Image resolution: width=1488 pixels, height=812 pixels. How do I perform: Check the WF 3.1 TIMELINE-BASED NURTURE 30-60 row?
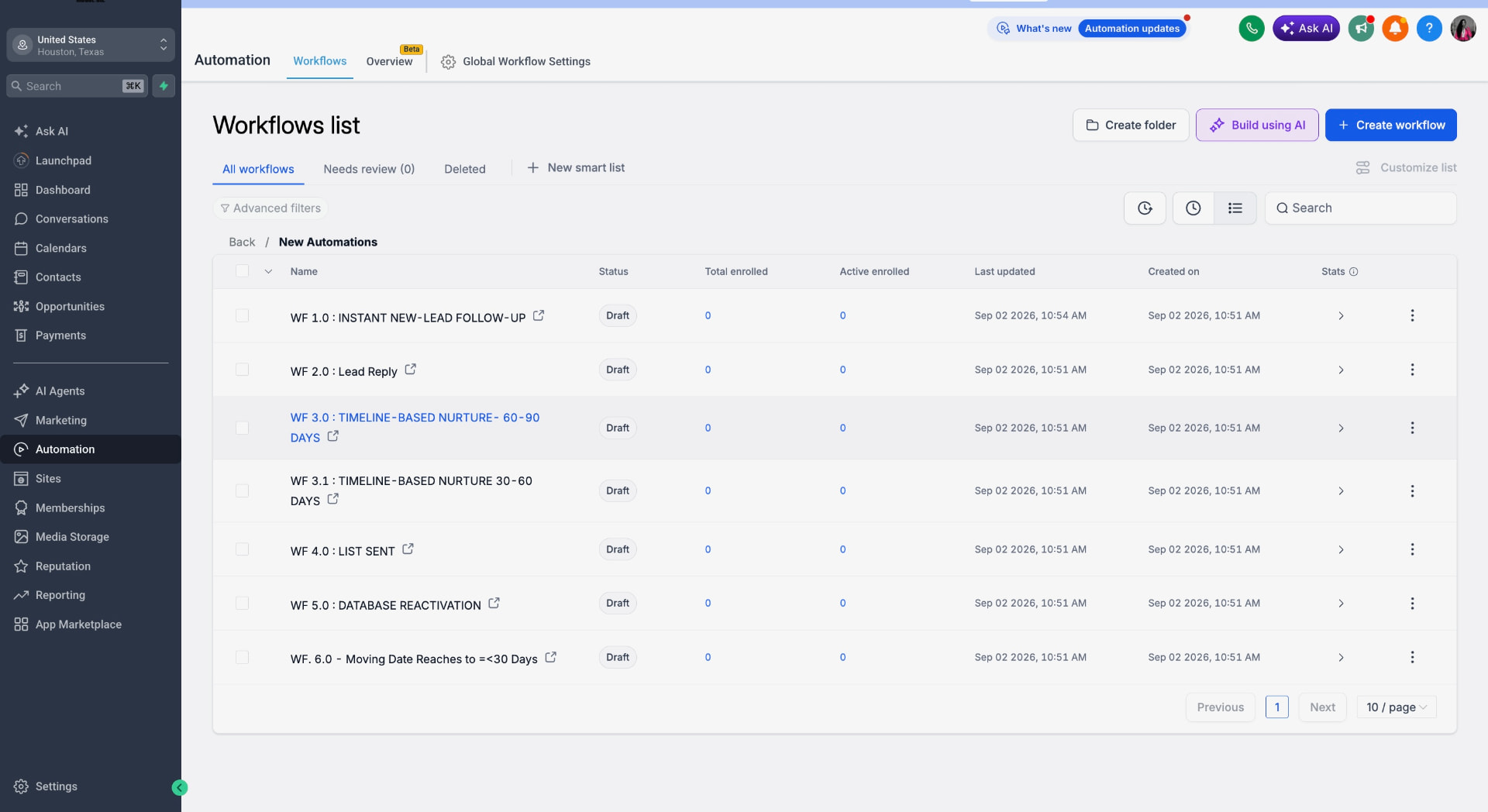coord(243,490)
